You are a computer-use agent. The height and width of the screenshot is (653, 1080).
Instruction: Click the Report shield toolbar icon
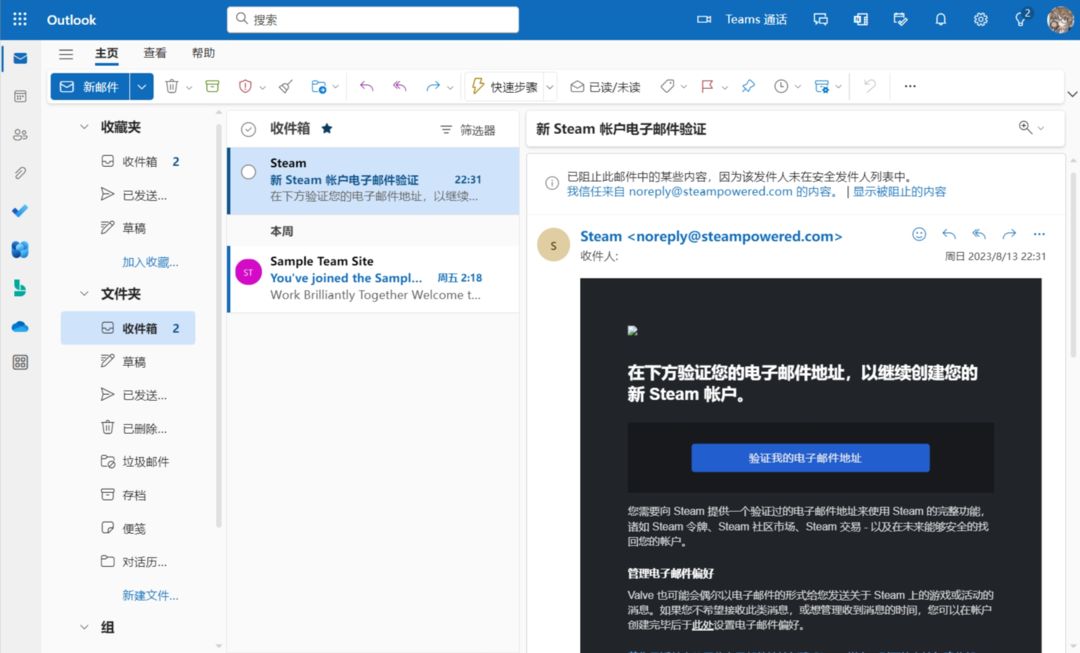click(245, 86)
